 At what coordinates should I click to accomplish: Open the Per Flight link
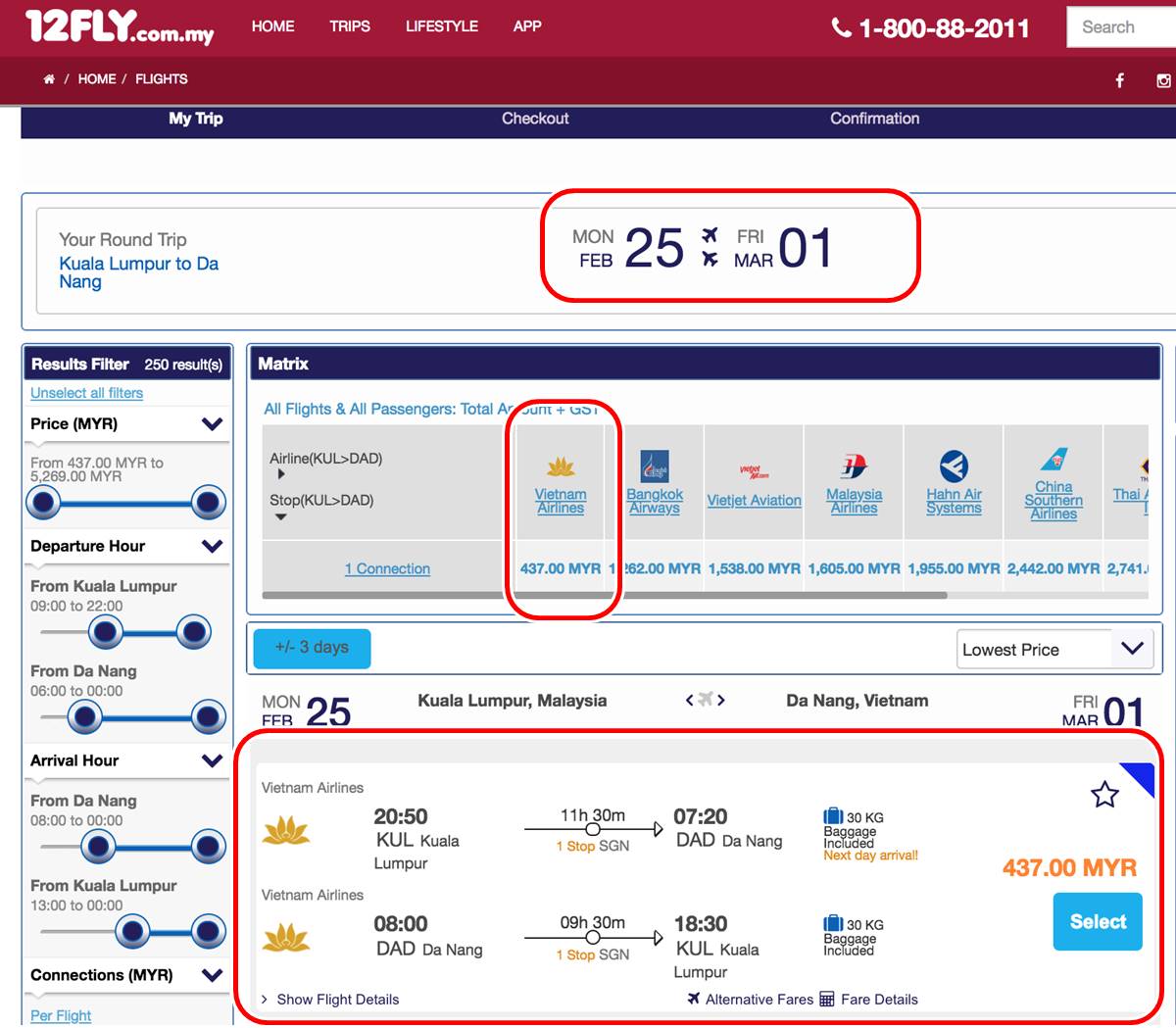pyautogui.click(x=61, y=1015)
